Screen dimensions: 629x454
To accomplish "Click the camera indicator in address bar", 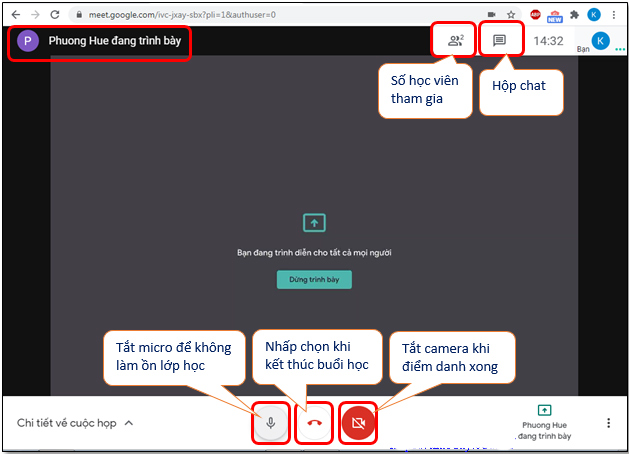I will tap(491, 15).
